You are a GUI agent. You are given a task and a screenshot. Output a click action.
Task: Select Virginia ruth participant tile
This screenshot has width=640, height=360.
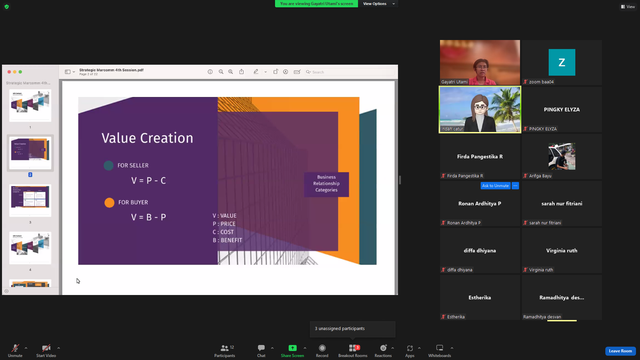pyautogui.click(x=562, y=251)
